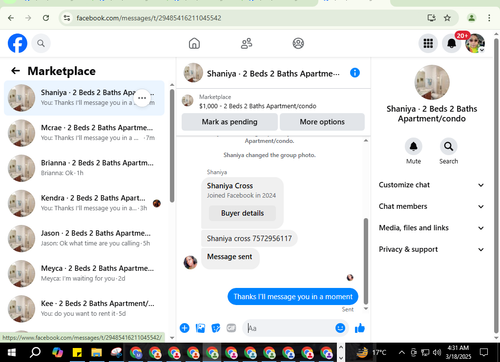Expand Media, files and links section
Image resolution: width=500 pixels, height=362 pixels.
click(x=431, y=228)
